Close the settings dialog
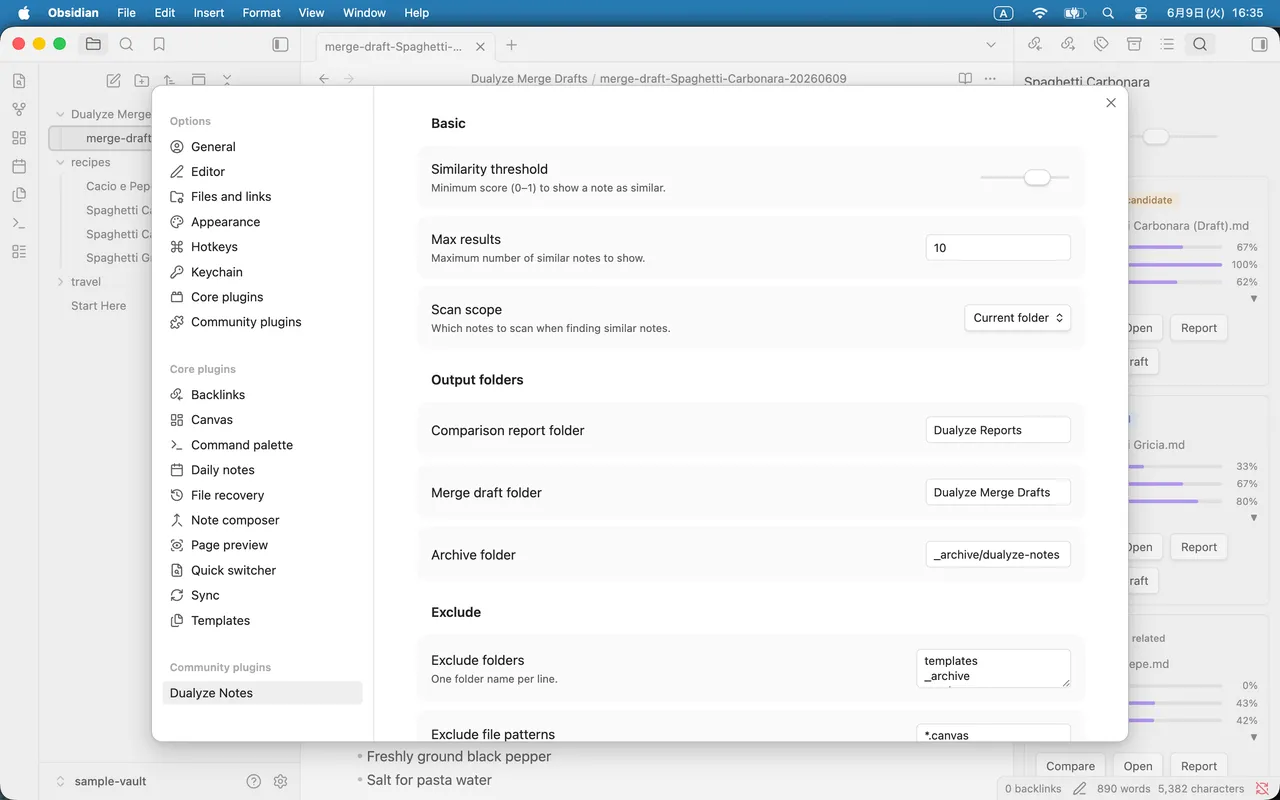The width and height of the screenshot is (1280, 800). [1111, 103]
